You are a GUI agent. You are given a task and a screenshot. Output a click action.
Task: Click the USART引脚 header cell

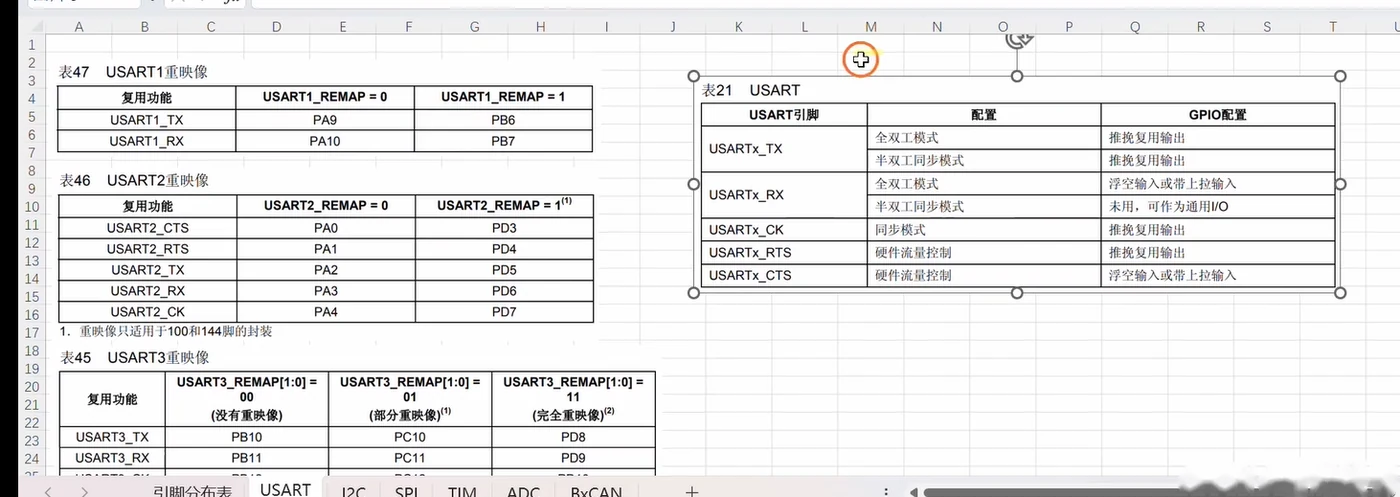pos(784,115)
